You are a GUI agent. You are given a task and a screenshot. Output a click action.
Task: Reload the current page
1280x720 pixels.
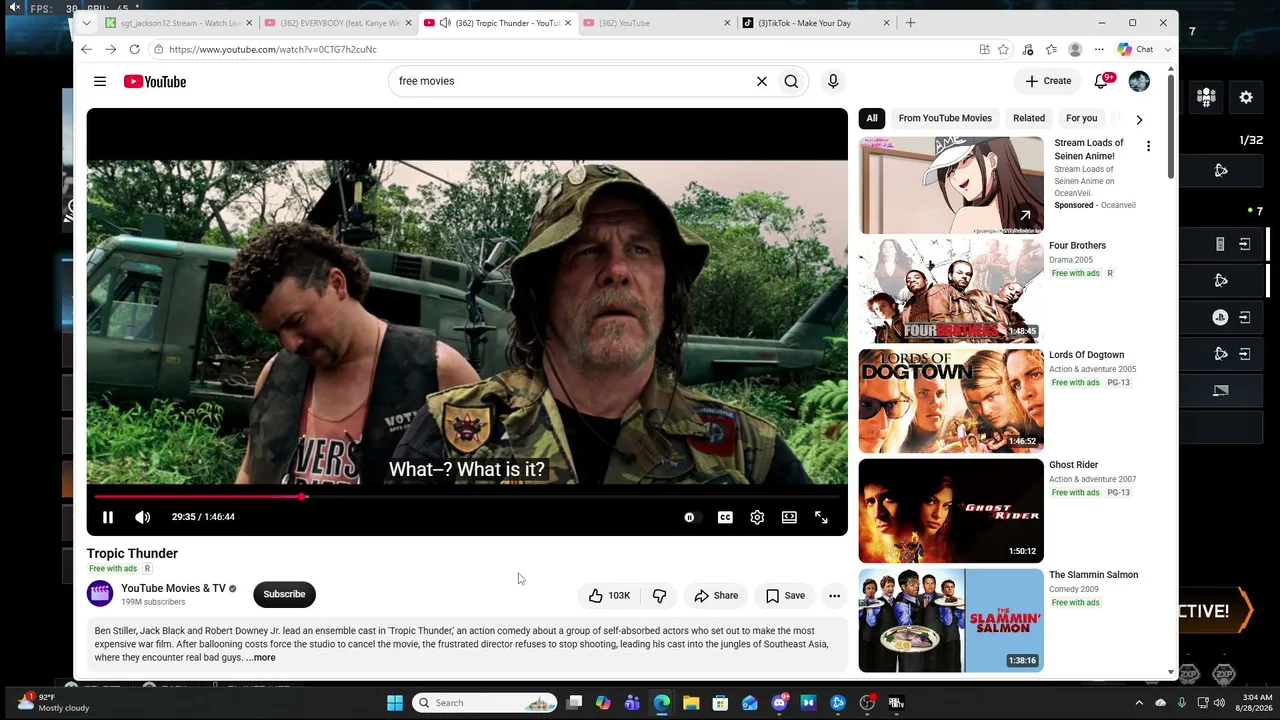[134, 49]
